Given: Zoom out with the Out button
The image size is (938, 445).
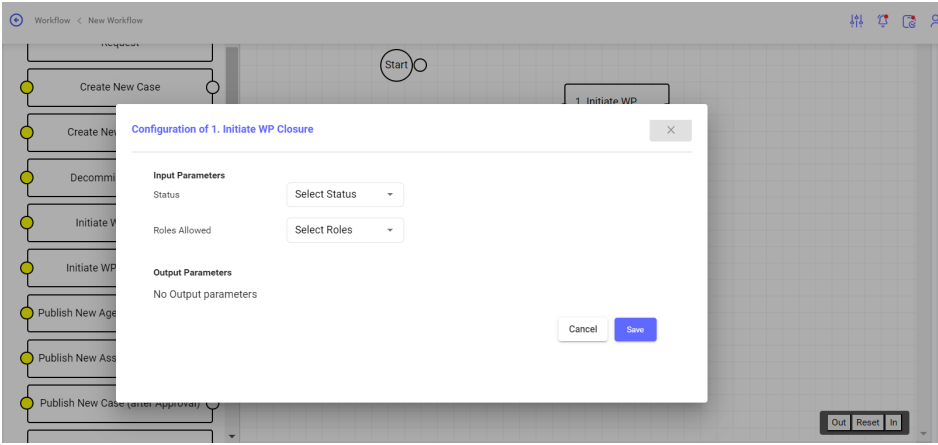Looking at the screenshot, I should [839, 423].
